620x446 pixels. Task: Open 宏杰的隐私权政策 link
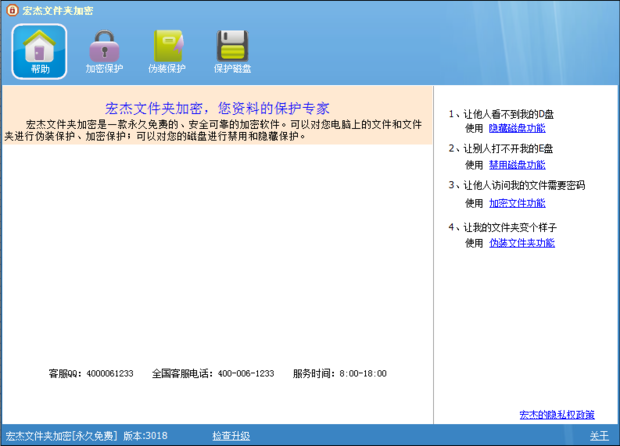557,415
